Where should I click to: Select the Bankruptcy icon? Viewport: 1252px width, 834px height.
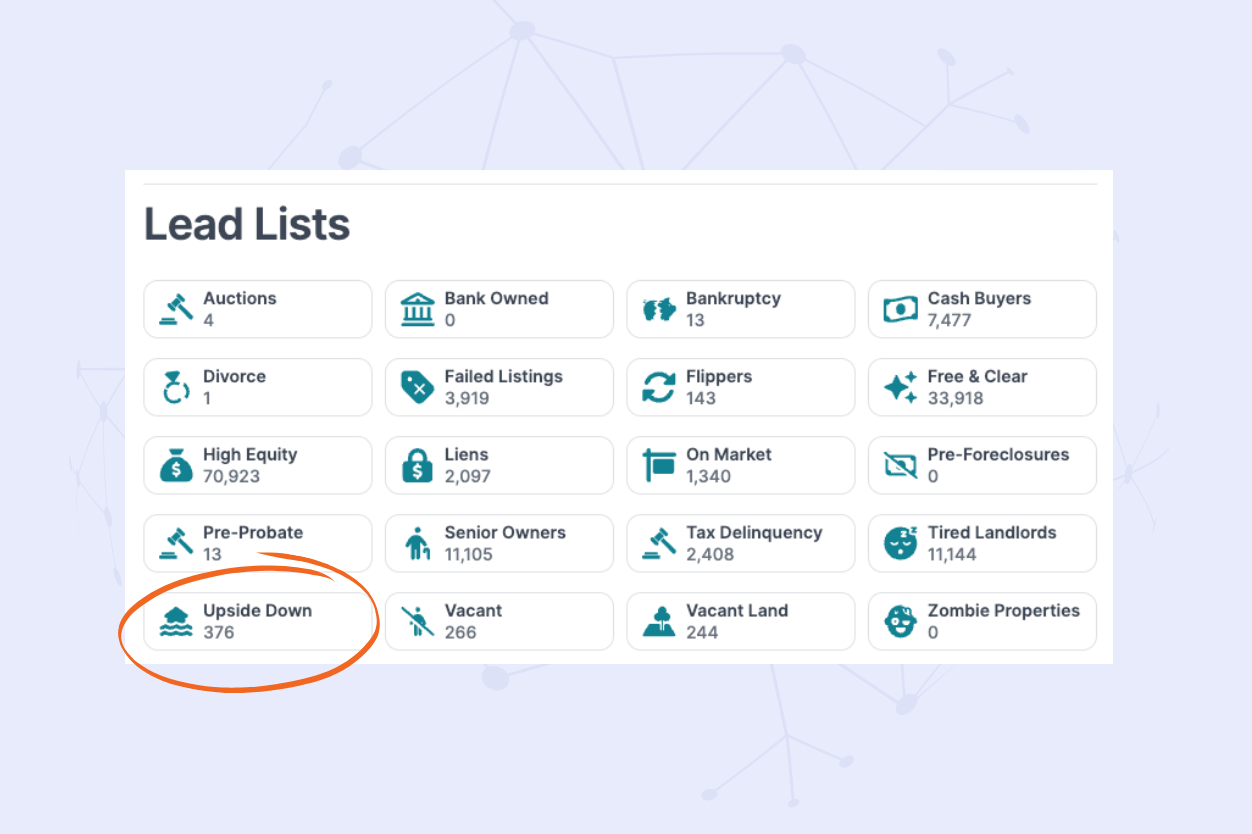(658, 309)
